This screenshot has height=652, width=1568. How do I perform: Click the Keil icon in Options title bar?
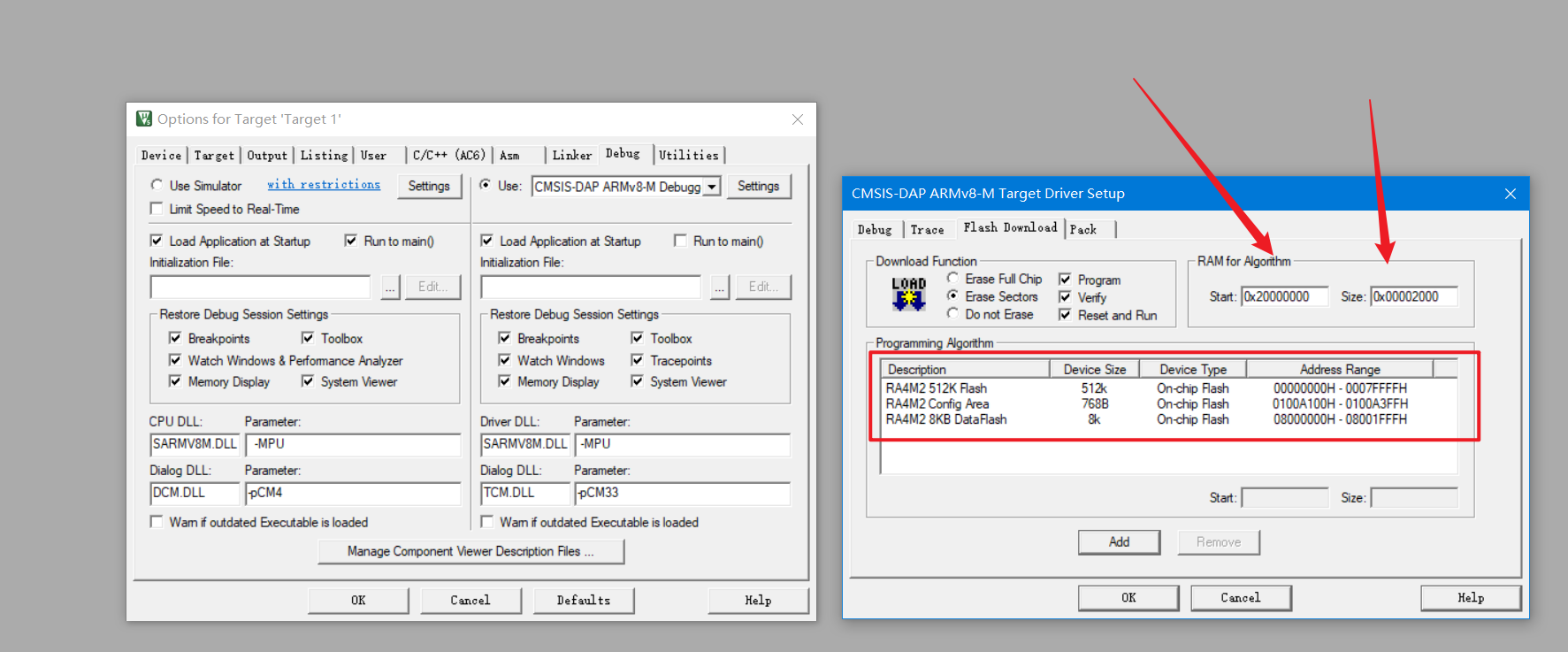coord(144,119)
